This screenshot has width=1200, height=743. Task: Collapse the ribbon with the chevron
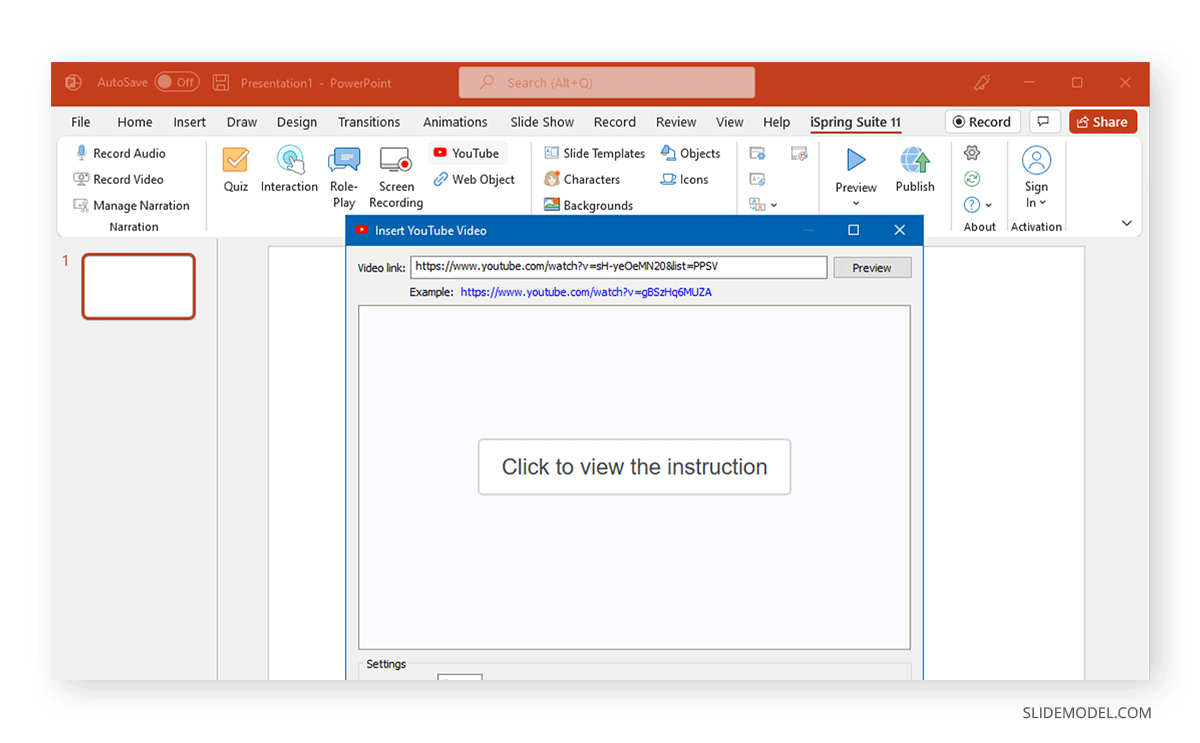click(x=1127, y=223)
